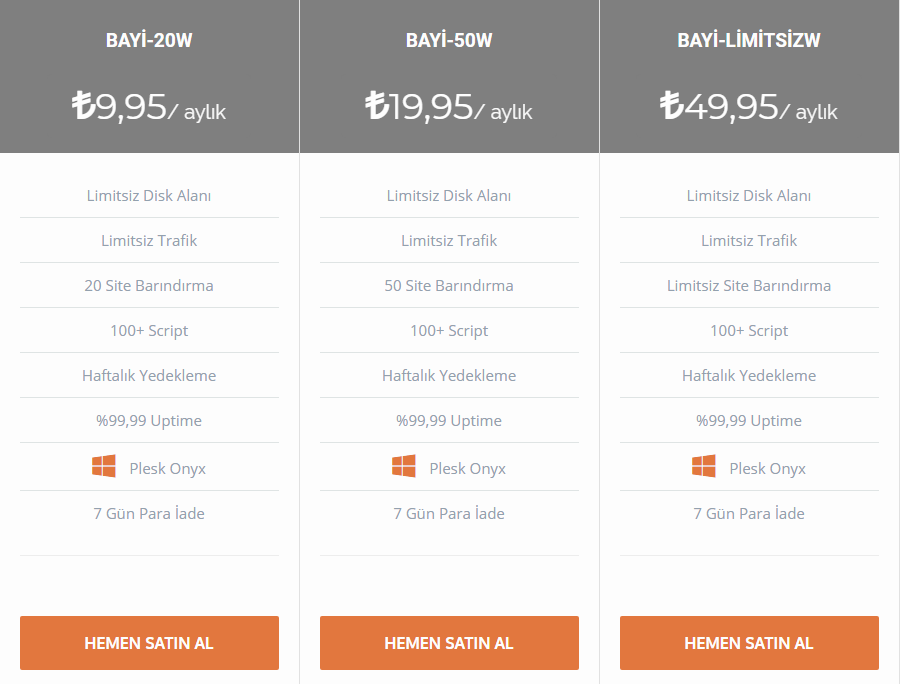Click %99,99 Uptime in the BAYİ-LİMİTSİZW plan

click(749, 421)
